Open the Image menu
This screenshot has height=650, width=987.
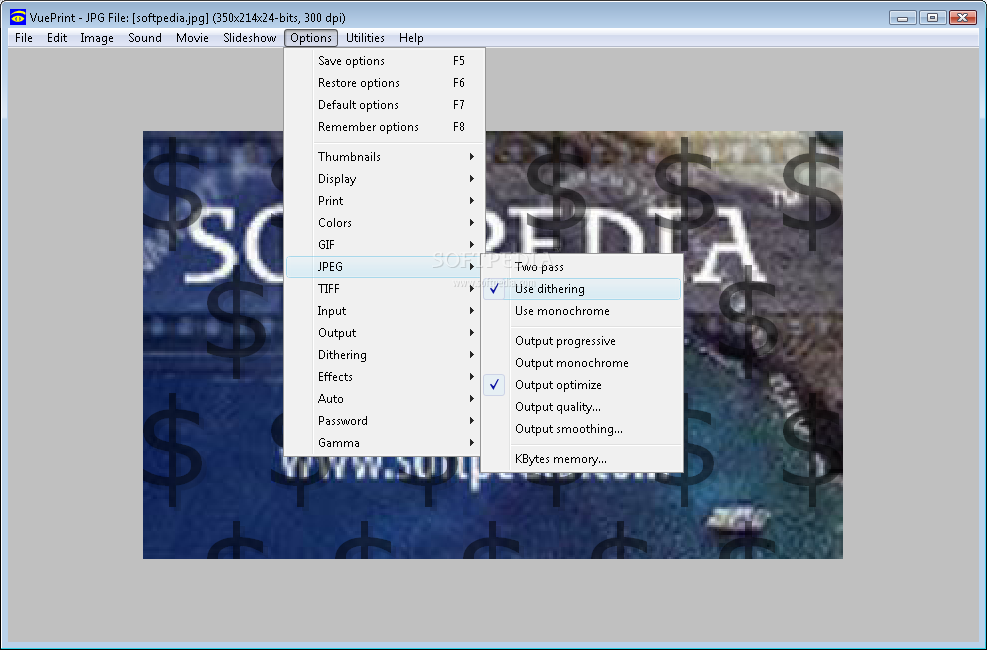coord(97,38)
